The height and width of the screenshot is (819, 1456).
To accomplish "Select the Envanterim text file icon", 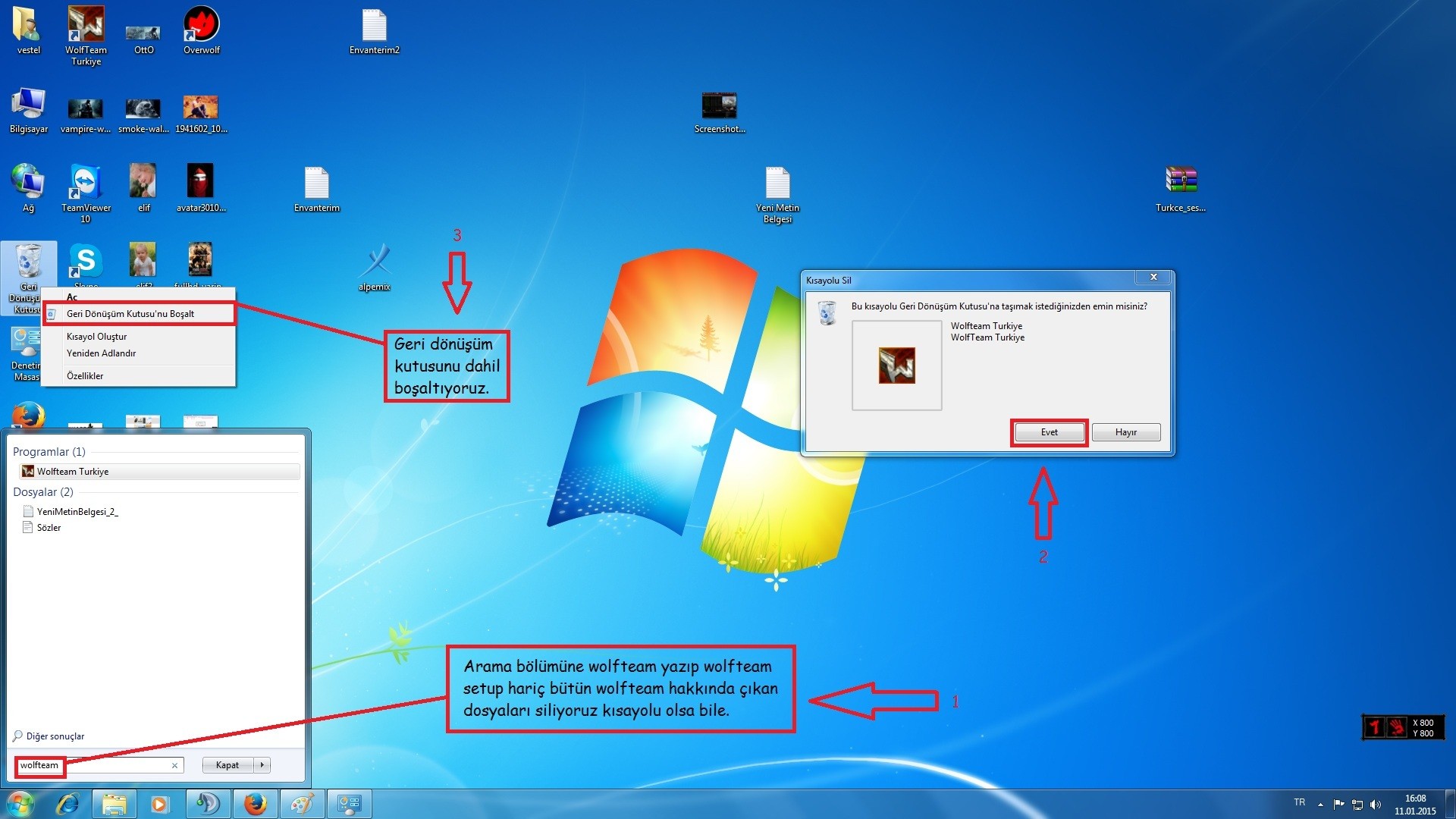I will pos(316,190).
